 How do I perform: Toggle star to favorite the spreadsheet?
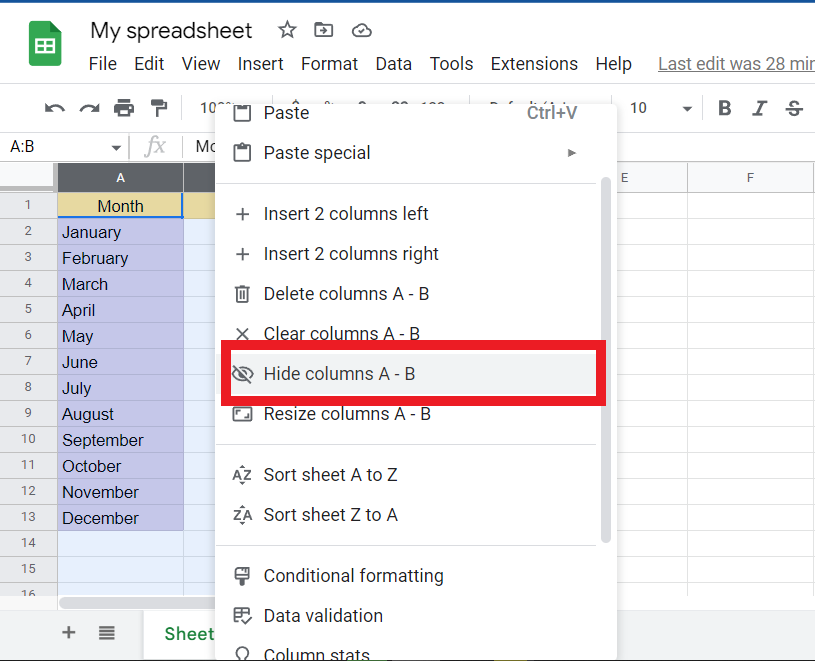(x=287, y=31)
